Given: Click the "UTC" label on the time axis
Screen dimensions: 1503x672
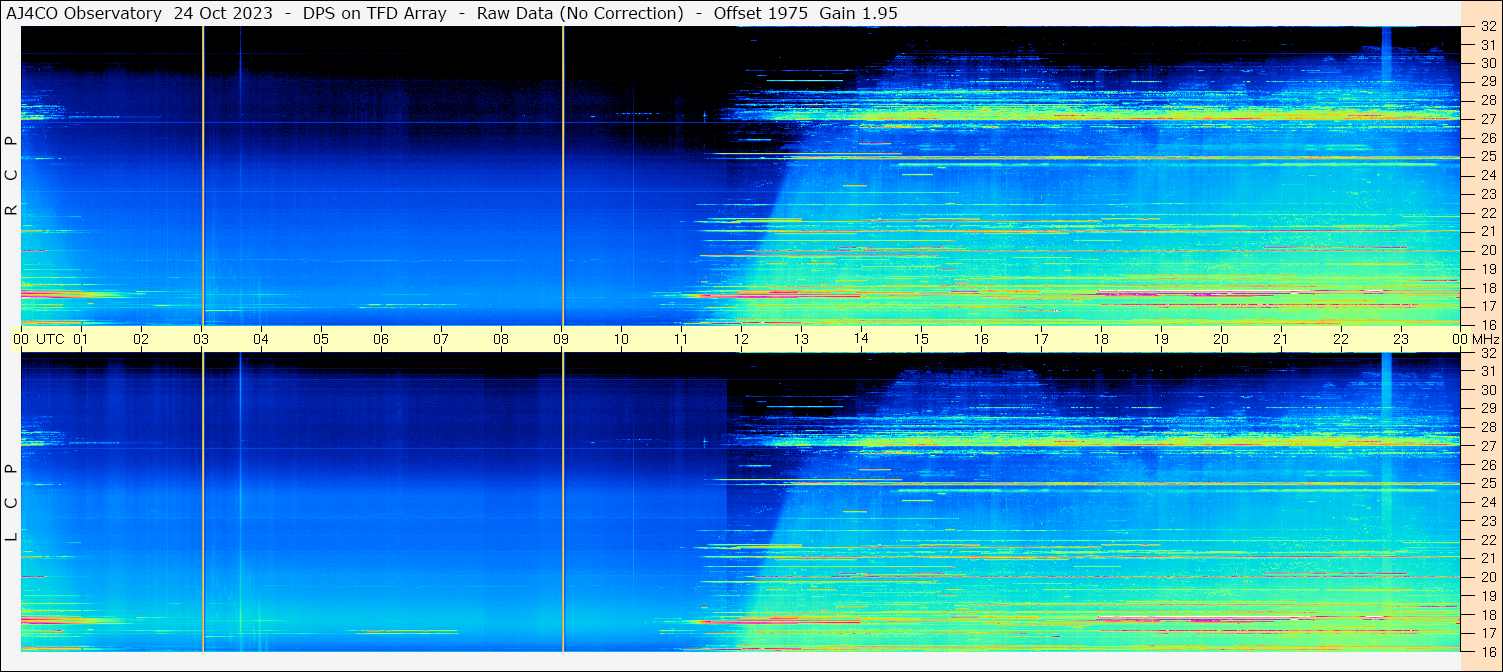Looking at the screenshot, I should [50, 339].
